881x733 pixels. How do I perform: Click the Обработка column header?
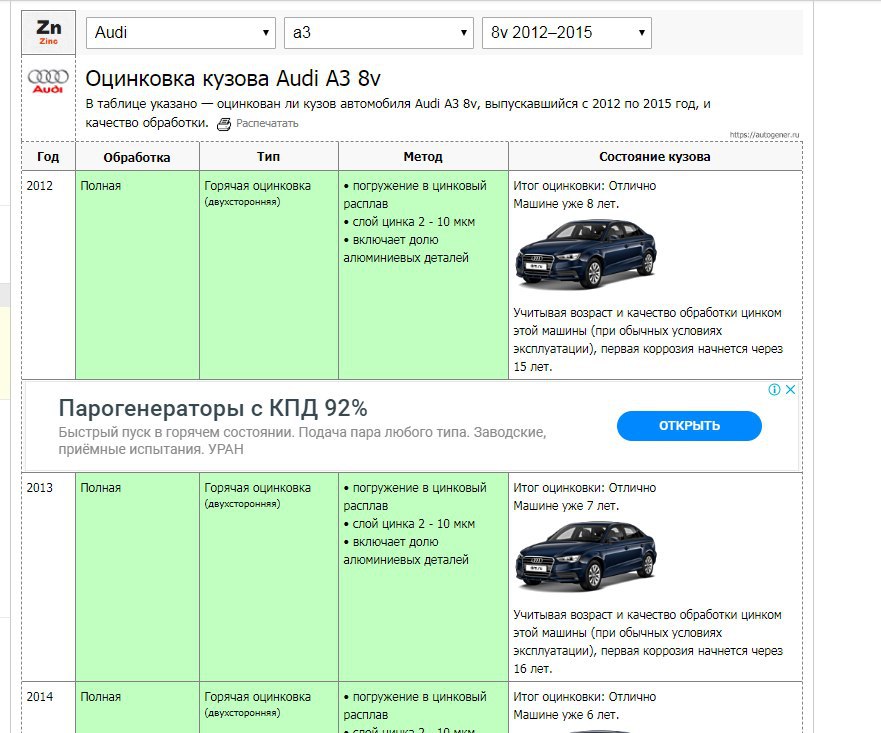tap(137, 157)
